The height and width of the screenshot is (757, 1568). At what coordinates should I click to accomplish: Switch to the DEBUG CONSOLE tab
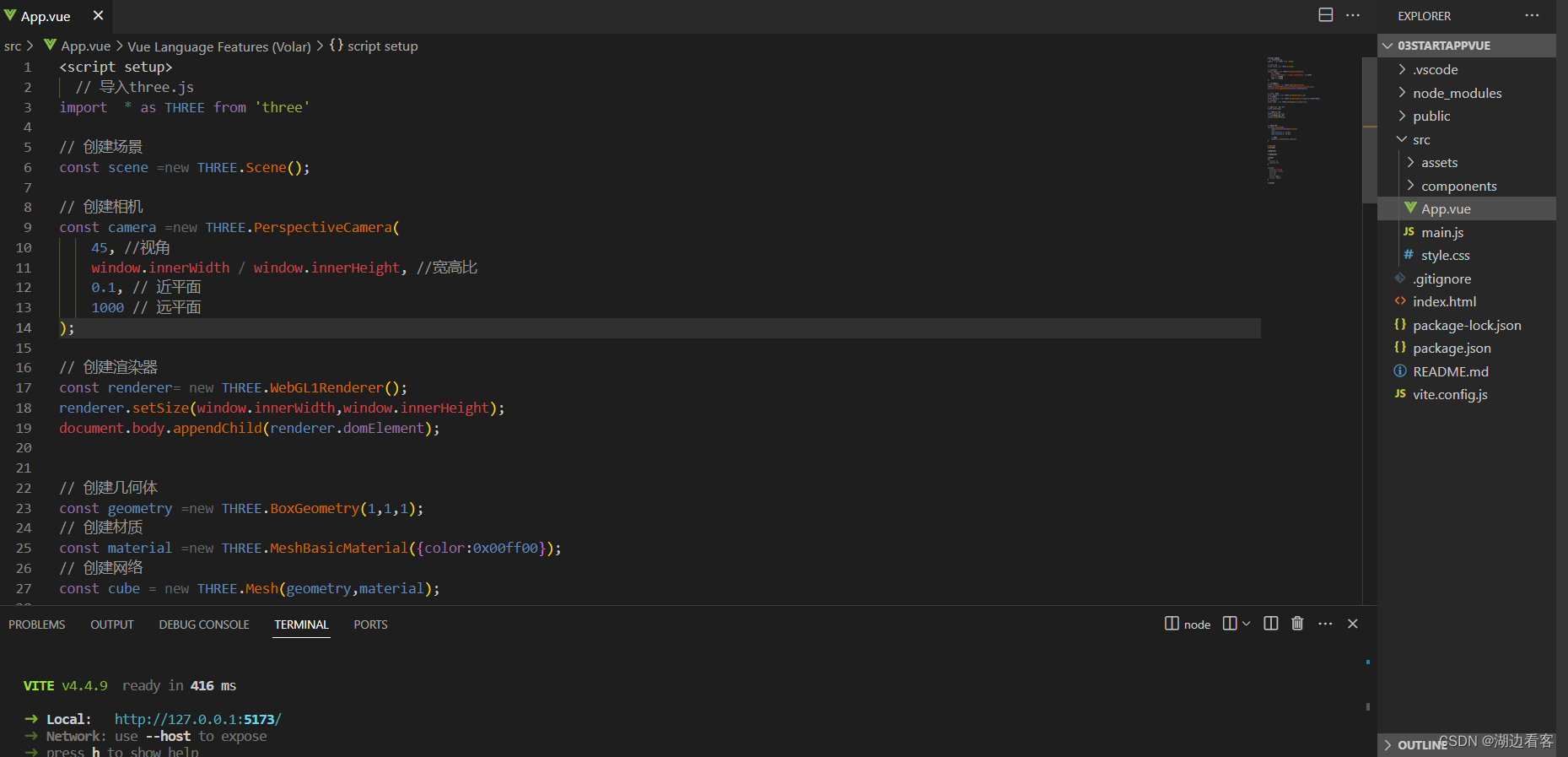click(x=204, y=625)
